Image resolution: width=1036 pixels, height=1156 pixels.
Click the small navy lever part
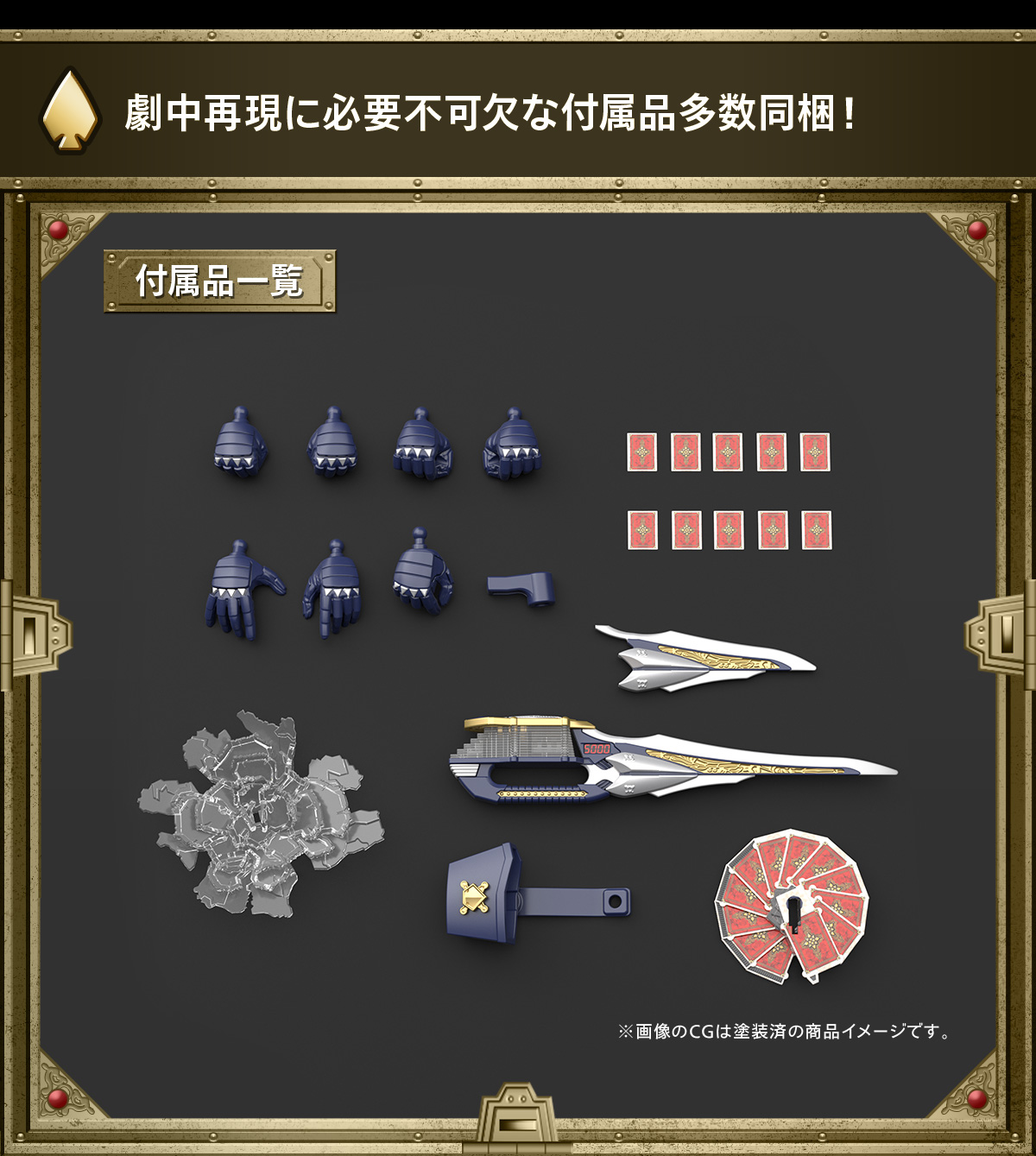521,589
